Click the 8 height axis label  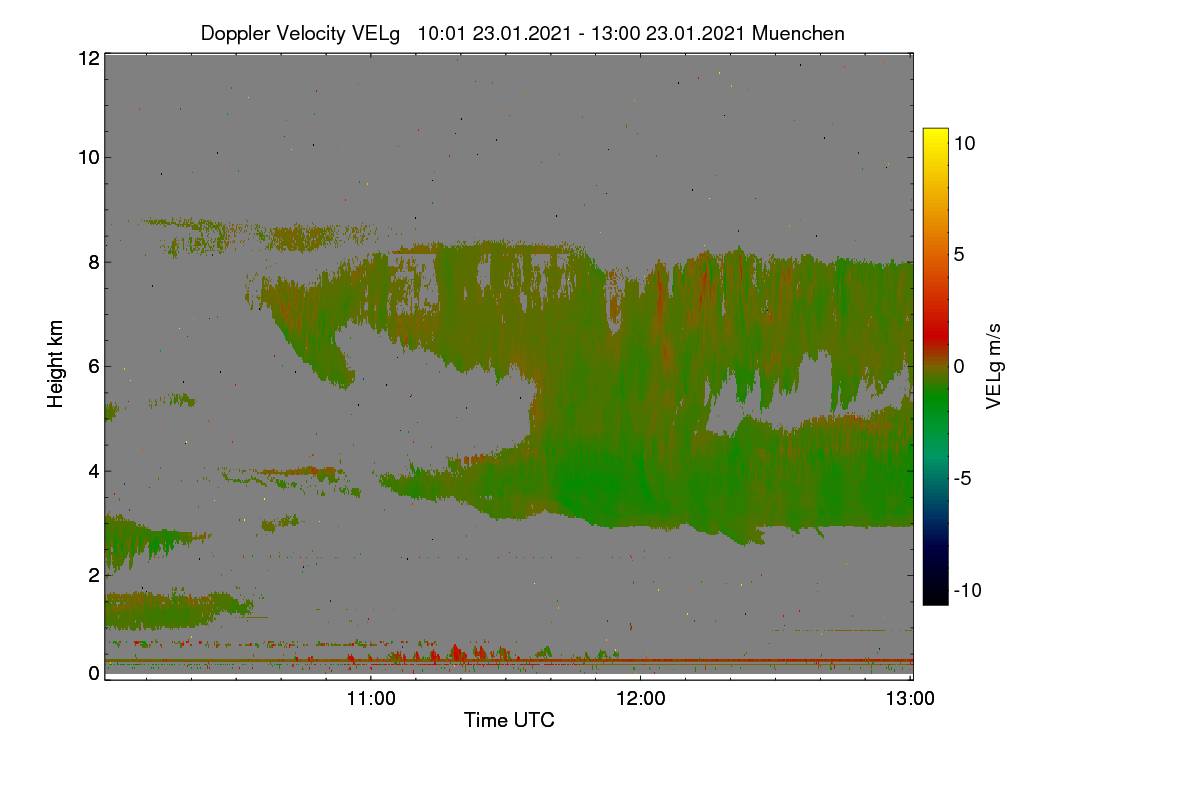coord(94,262)
